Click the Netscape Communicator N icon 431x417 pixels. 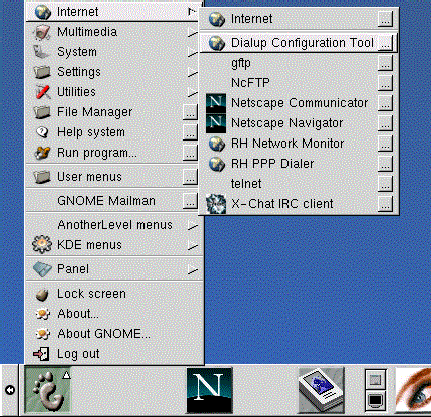click(x=216, y=103)
